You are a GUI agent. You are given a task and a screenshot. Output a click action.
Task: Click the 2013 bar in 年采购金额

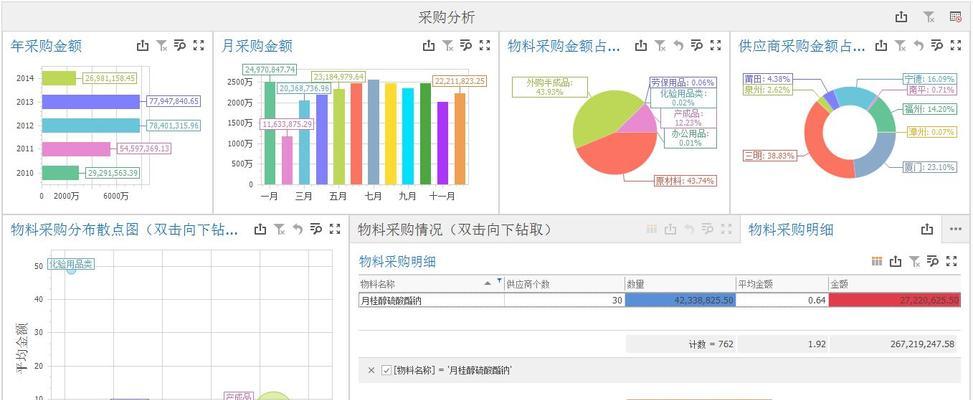[x=91, y=102]
